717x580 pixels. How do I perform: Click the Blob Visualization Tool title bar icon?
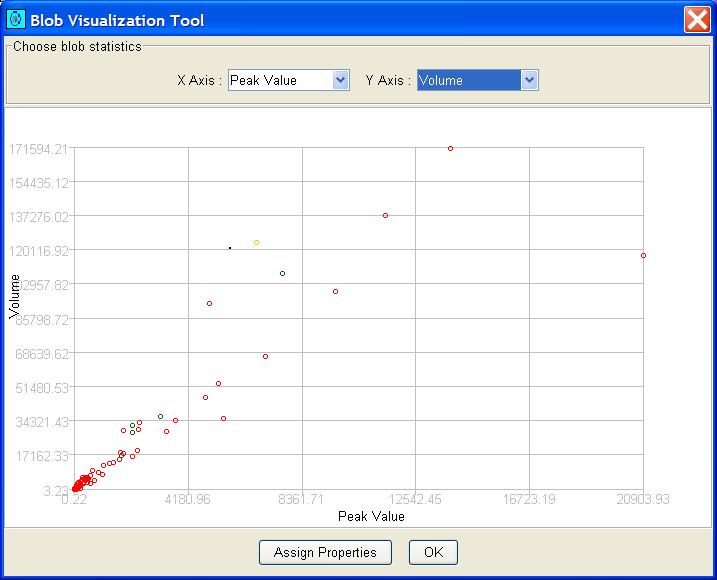click(x=15, y=19)
